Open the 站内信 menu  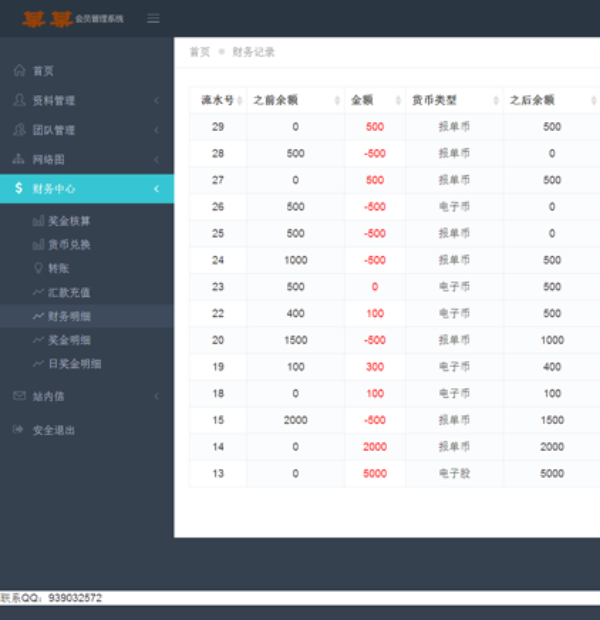click(87, 396)
